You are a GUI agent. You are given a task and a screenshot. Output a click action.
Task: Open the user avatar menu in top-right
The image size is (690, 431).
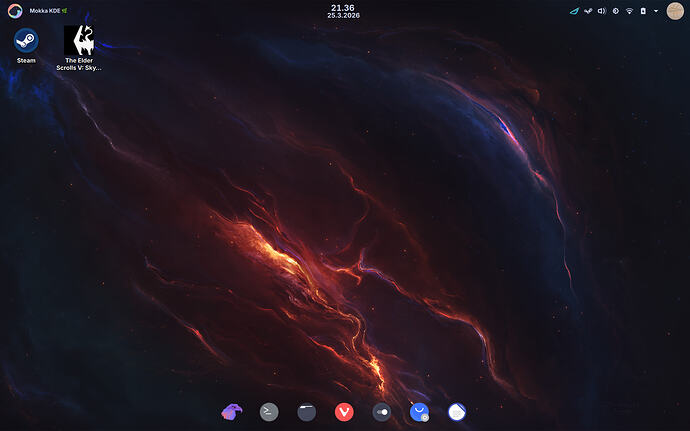tap(675, 10)
